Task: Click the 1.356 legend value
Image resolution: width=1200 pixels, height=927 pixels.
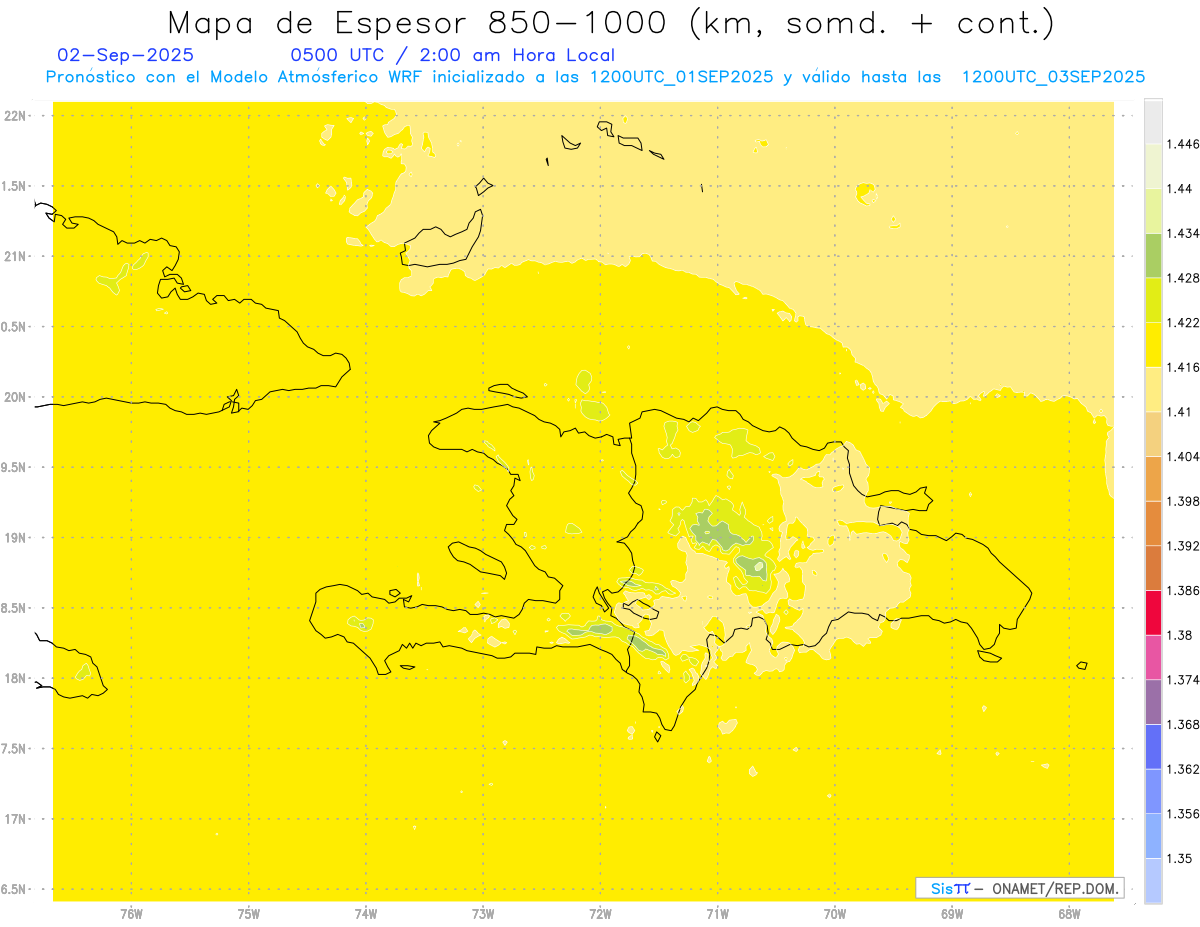Action: coord(1183,813)
